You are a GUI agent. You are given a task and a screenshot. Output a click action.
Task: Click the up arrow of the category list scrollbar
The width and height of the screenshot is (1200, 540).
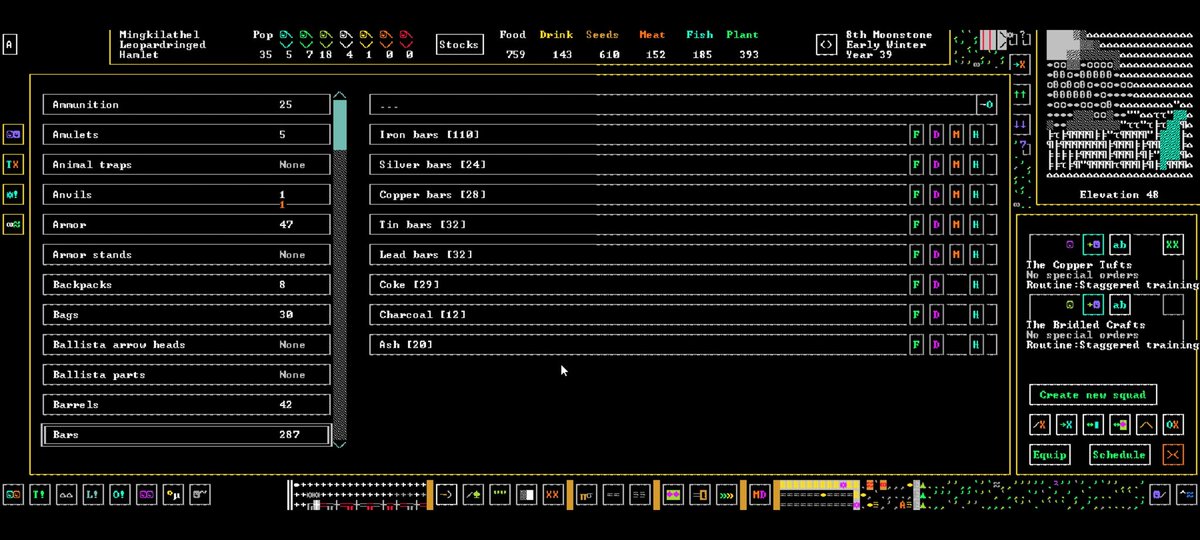[340, 96]
